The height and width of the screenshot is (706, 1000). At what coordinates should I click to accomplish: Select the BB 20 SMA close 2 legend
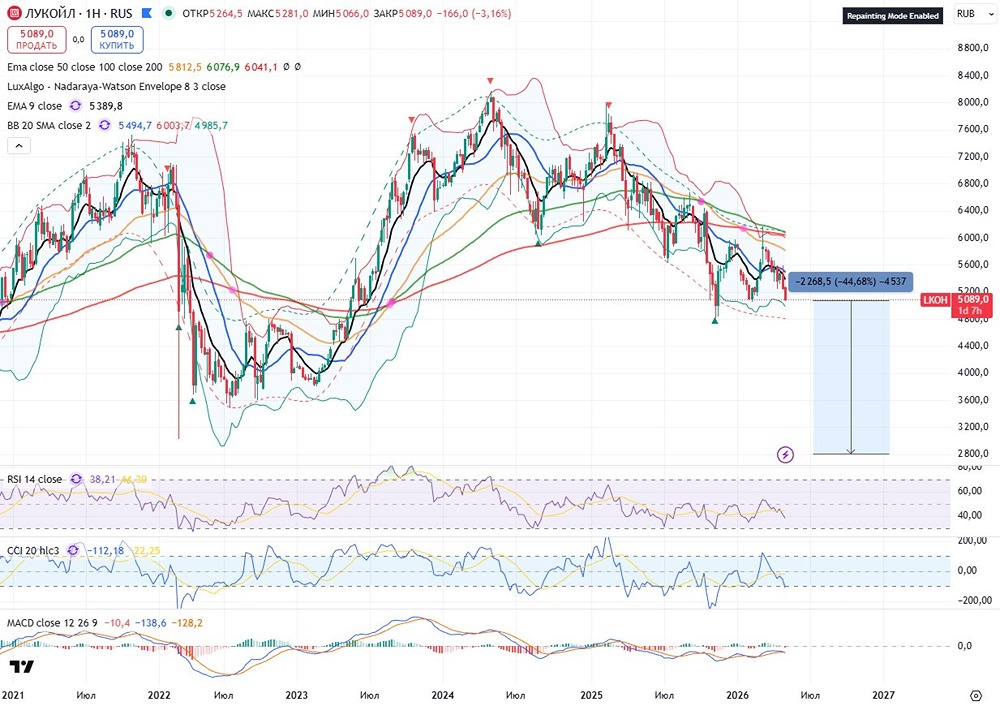[49, 126]
